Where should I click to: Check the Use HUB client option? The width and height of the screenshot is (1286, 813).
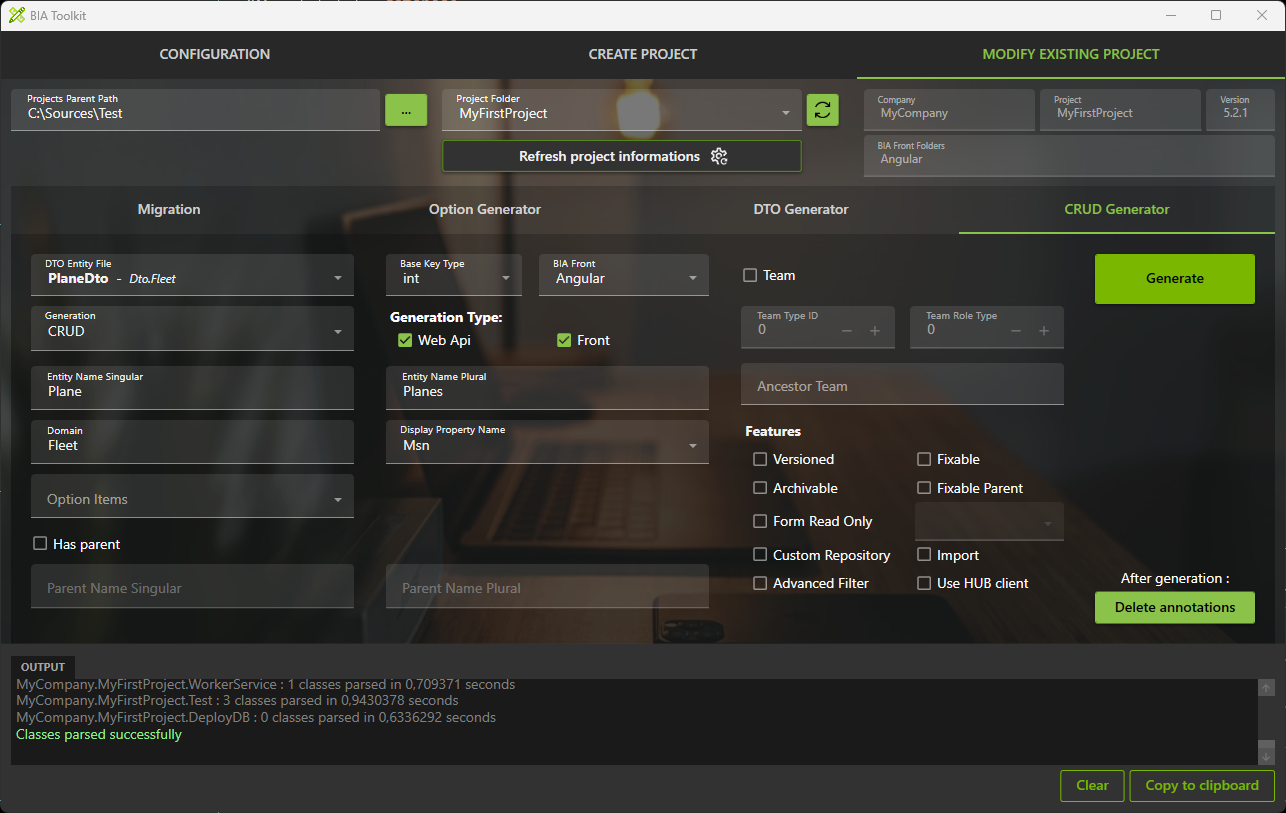(924, 583)
